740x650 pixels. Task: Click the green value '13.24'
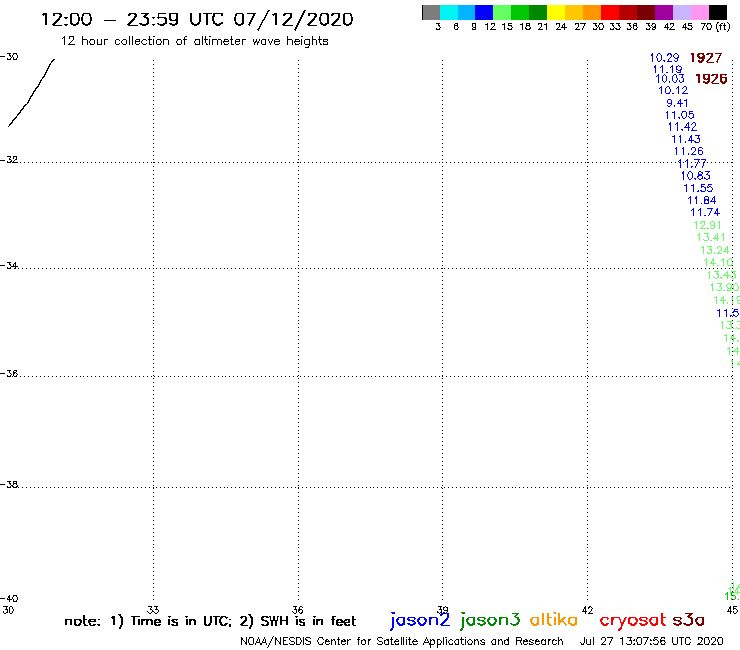[715, 250]
